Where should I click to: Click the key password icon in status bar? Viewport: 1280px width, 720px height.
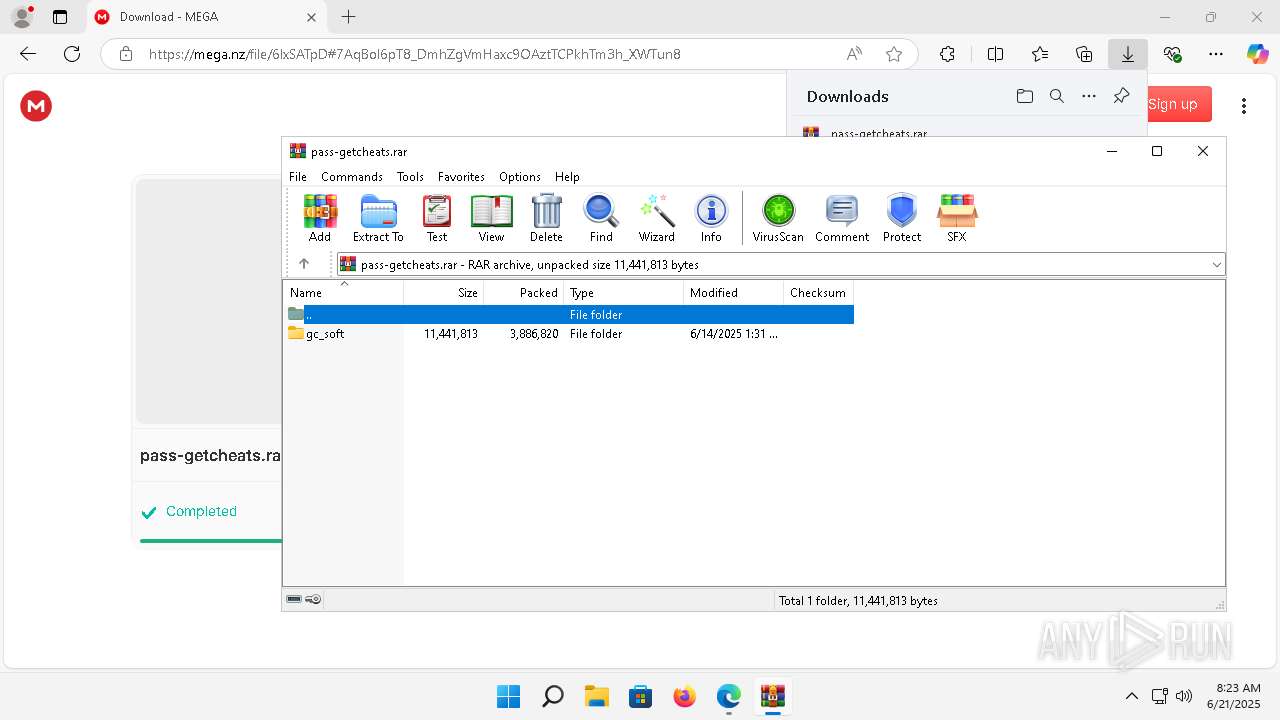(x=313, y=600)
